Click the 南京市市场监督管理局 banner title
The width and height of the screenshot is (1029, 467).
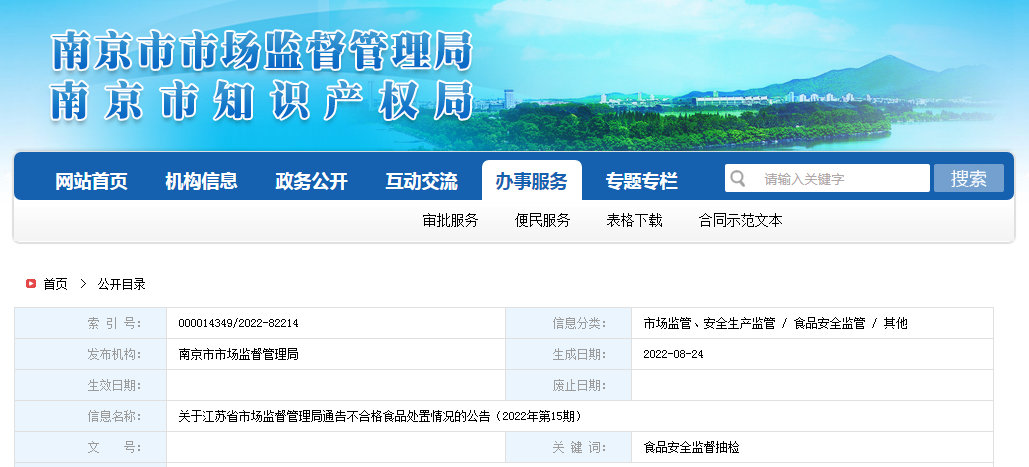tap(262, 50)
